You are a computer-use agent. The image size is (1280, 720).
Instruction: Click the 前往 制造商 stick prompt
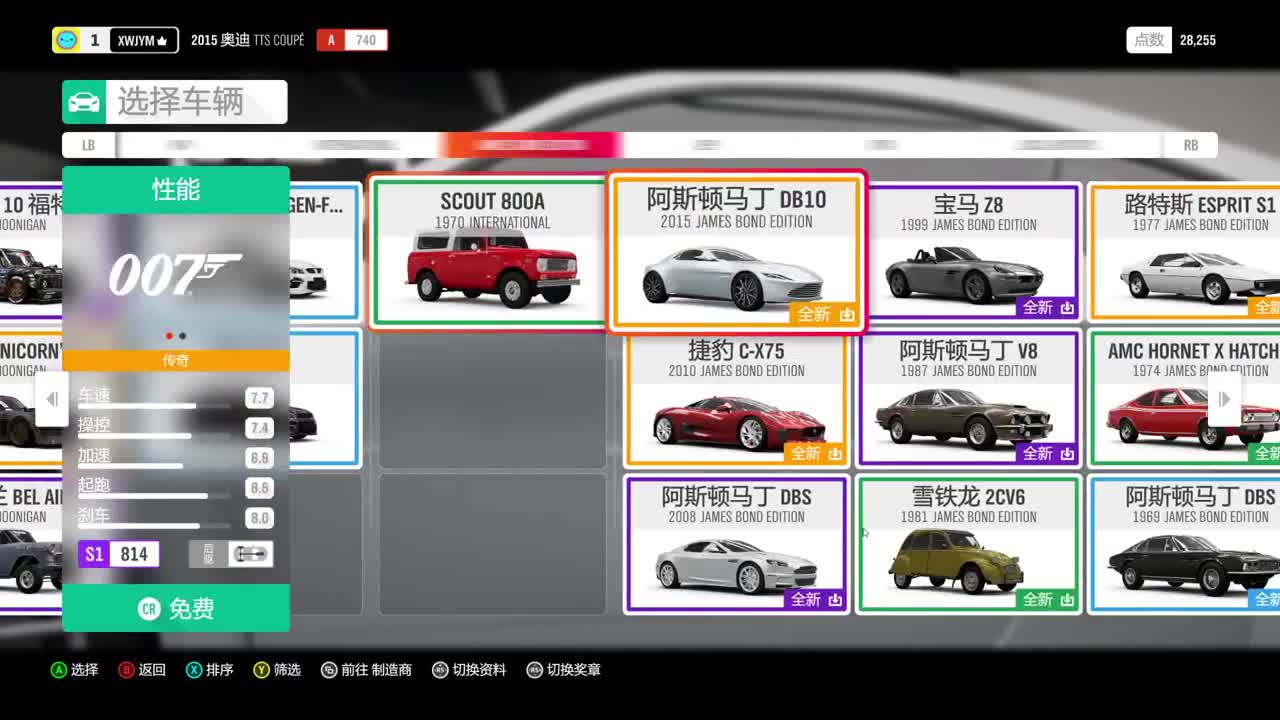[366, 670]
